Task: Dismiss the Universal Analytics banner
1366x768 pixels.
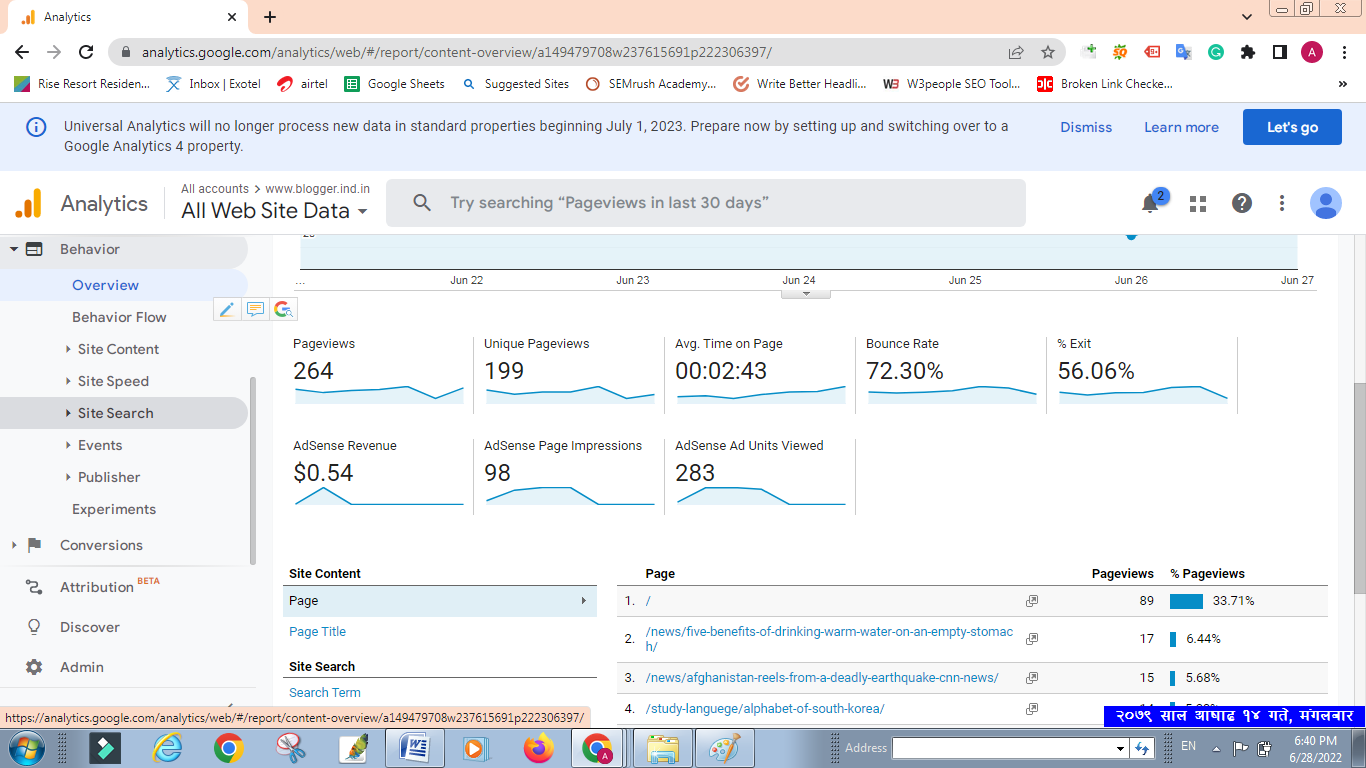Action: [1085, 127]
